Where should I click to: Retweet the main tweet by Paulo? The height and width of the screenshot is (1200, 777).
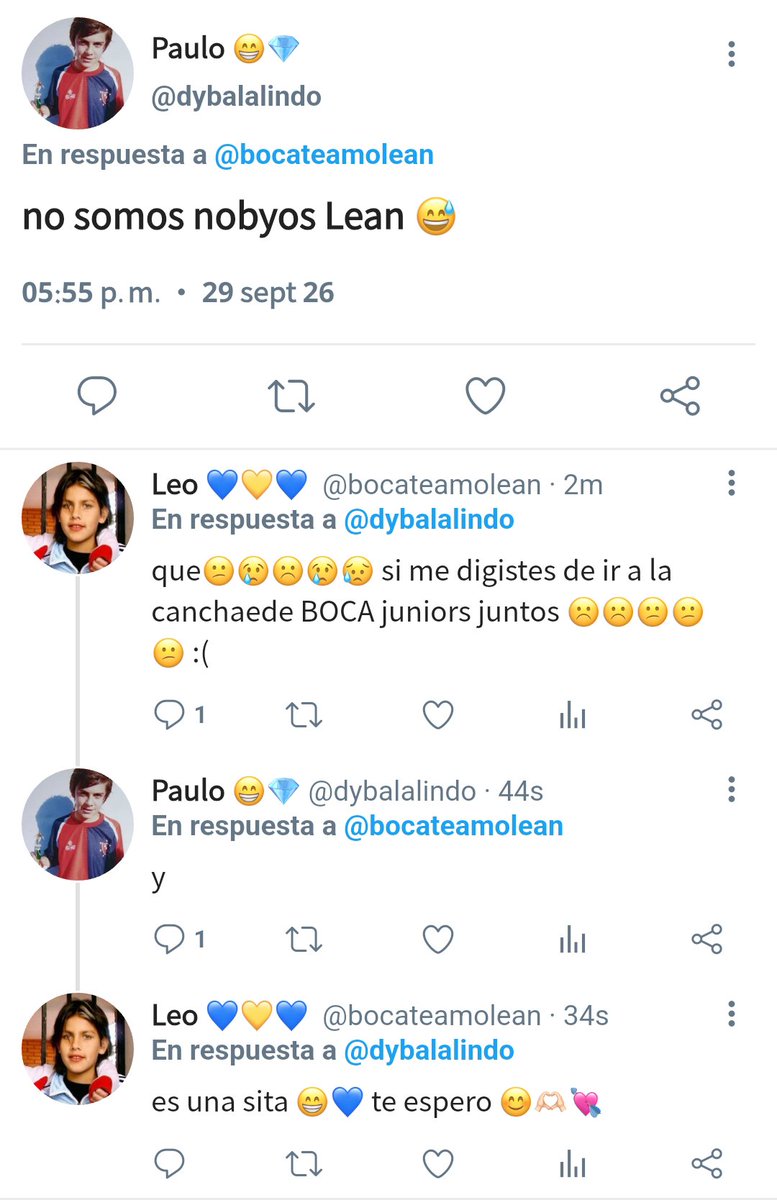tap(293, 397)
